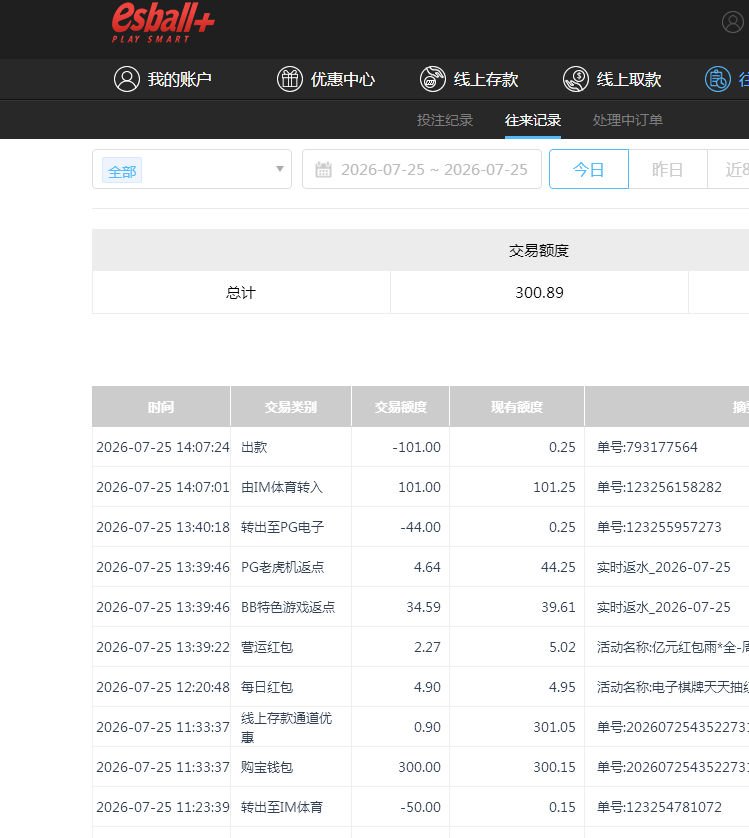This screenshot has width=749, height=838.
Task: Click the 线上存款 deposit icon
Action: pos(433,79)
